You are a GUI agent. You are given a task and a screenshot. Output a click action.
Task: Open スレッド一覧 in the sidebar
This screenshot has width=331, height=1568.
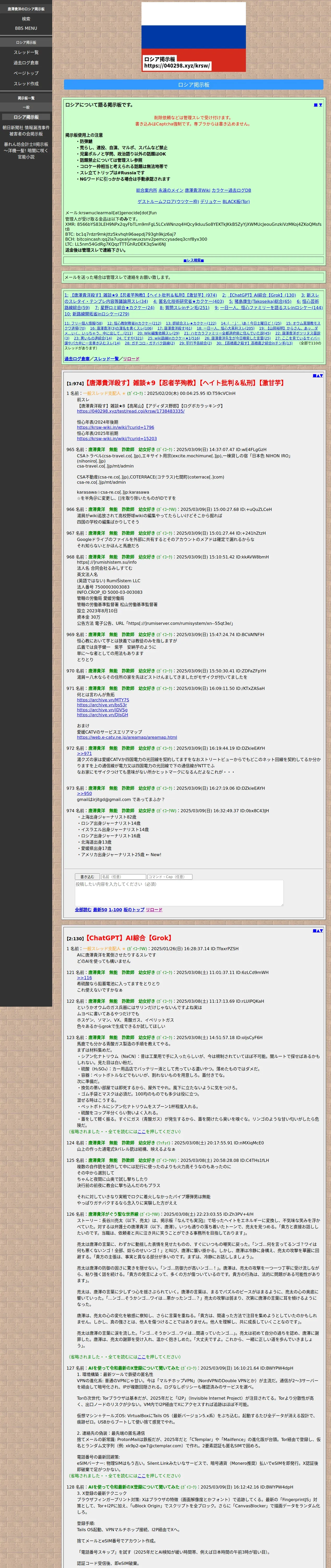[26, 52]
